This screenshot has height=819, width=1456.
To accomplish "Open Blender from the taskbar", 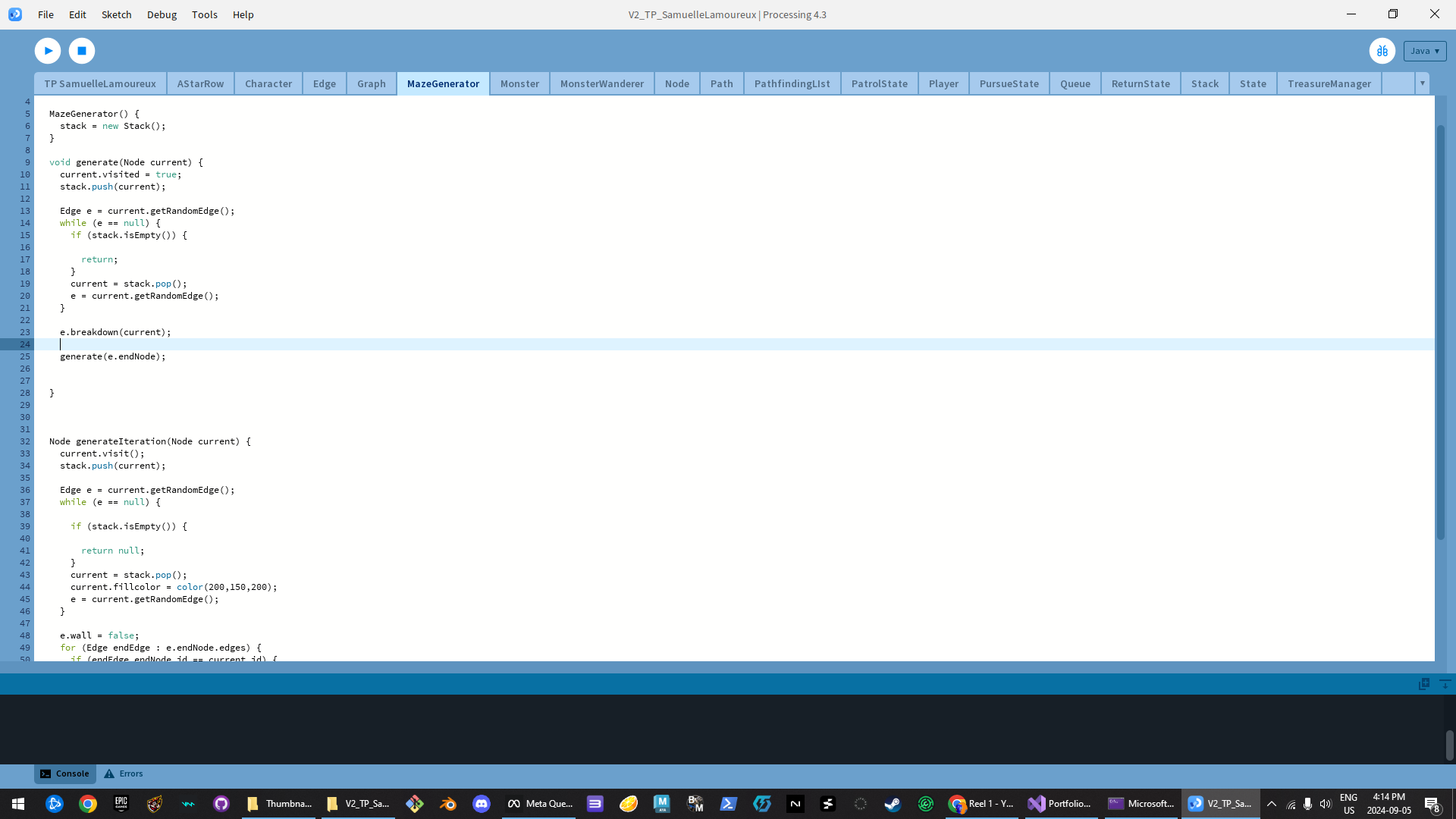I will coord(447,804).
